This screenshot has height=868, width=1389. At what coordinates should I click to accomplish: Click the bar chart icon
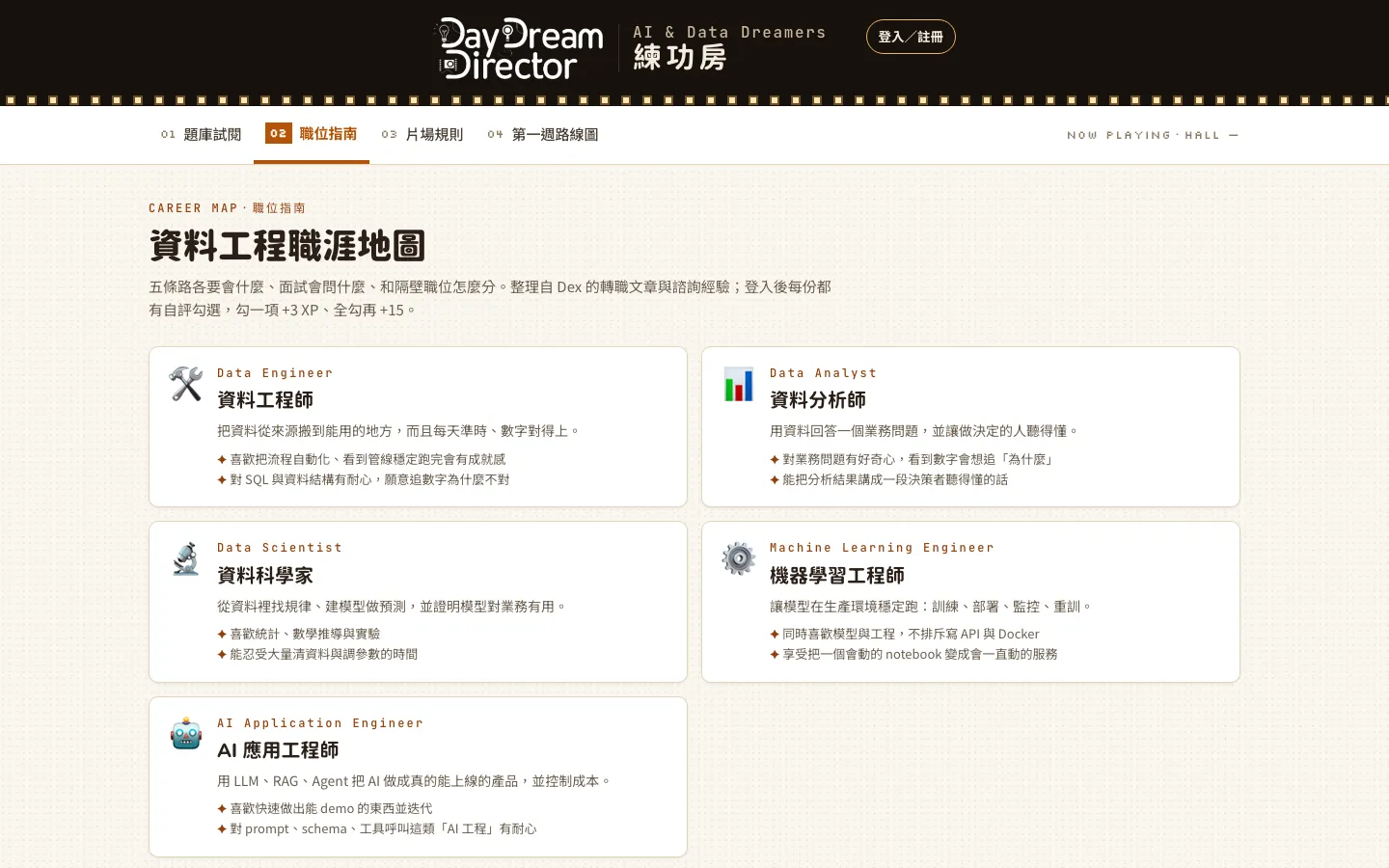pyautogui.click(x=739, y=384)
